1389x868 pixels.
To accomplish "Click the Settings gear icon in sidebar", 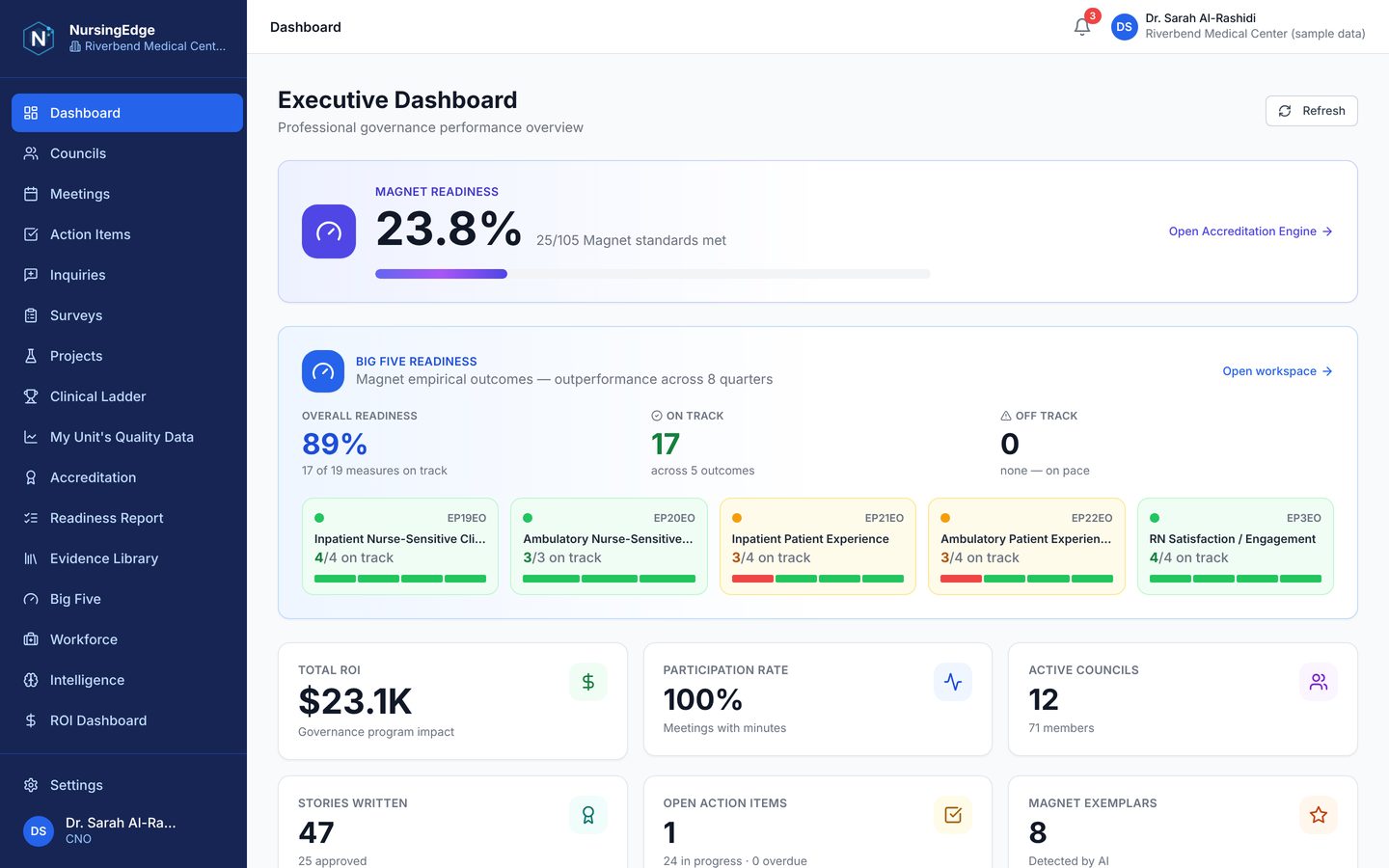I will click(x=31, y=785).
